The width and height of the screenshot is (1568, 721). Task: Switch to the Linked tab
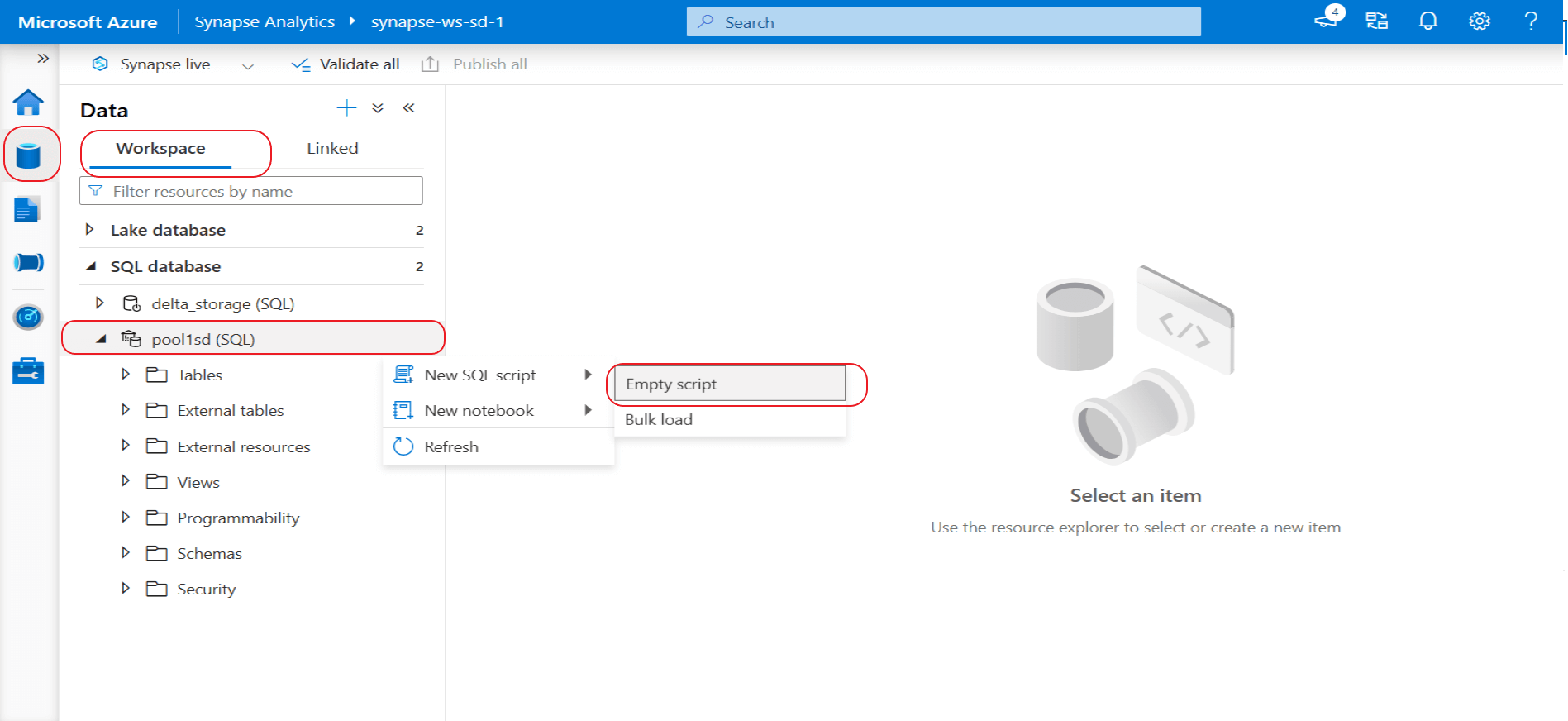coord(332,149)
